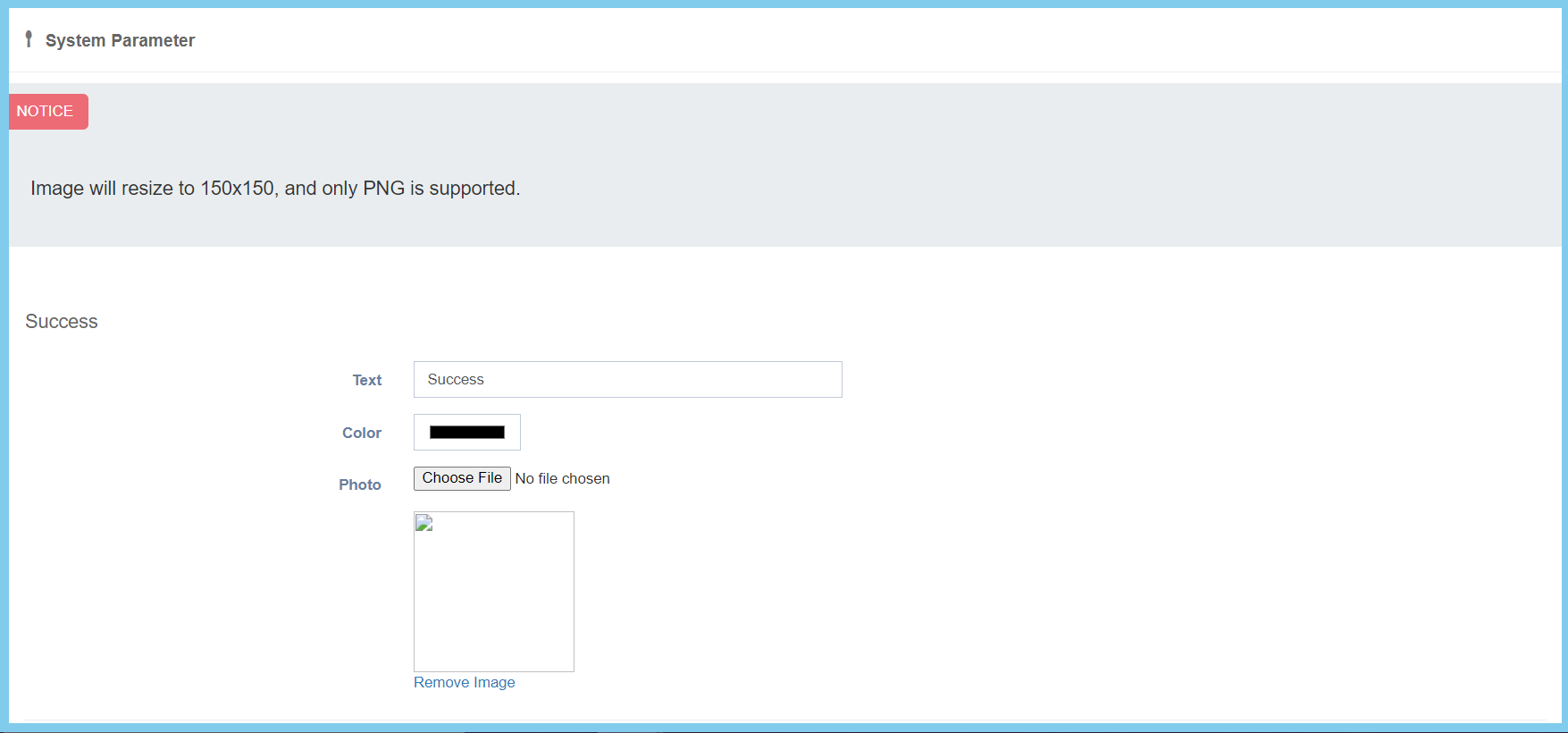
Task: Click the Success section heading
Action: (x=62, y=322)
